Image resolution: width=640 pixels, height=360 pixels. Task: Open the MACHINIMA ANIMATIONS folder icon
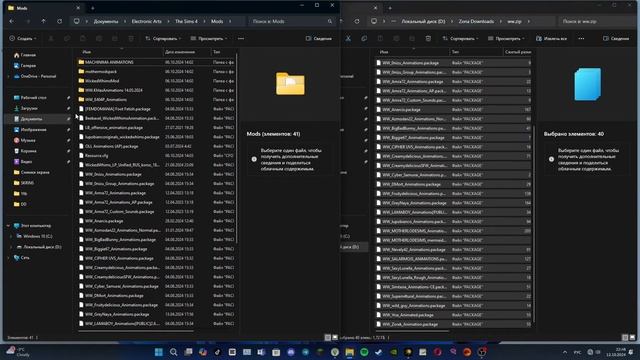coord(81,62)
